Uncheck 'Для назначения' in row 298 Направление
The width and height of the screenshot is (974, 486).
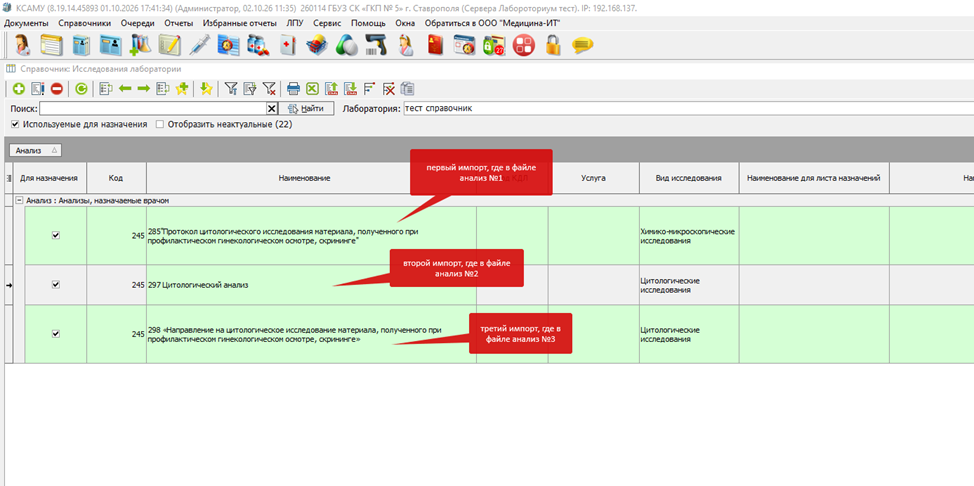point(56,334)
